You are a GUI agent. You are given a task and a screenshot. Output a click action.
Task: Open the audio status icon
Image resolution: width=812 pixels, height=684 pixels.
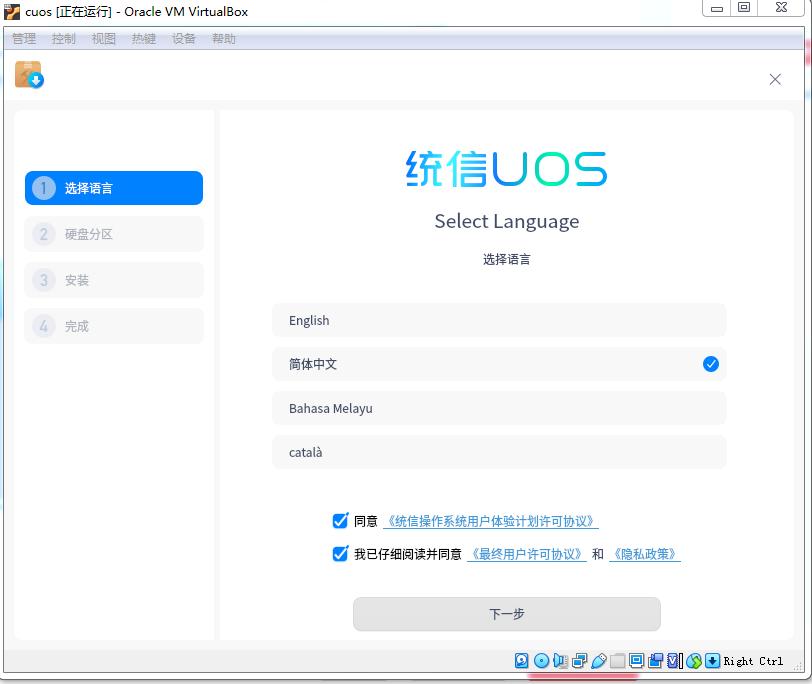pos(561,661)
